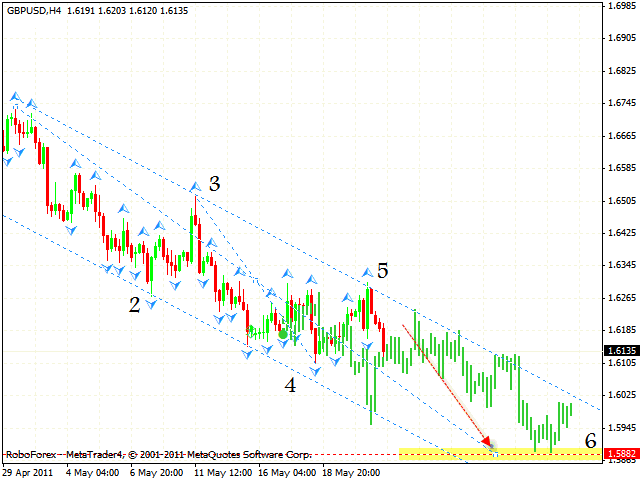
Task: Click the green dot marker on the chart
Action: point(283,335)
